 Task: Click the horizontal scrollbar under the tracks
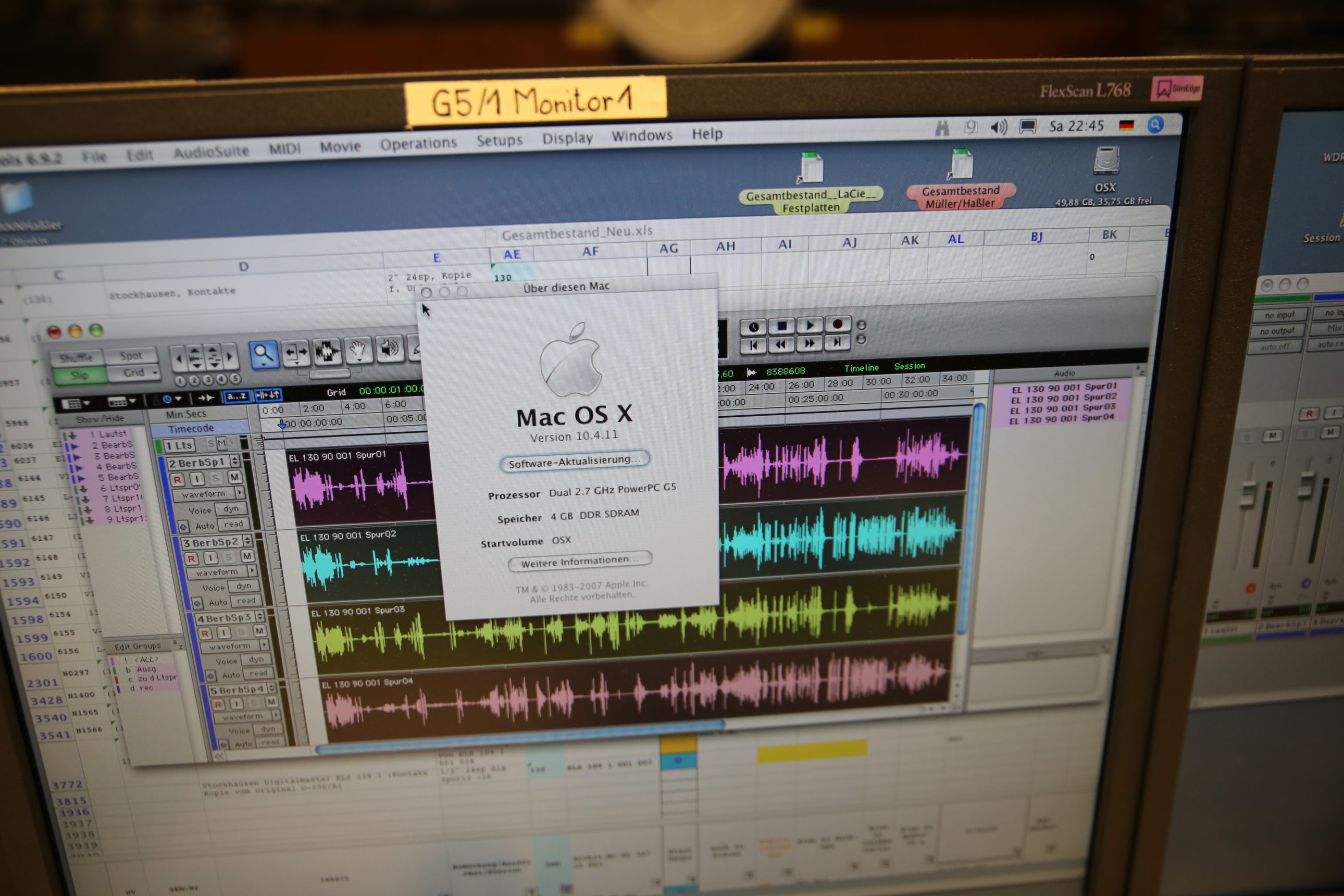coord(519,737)
